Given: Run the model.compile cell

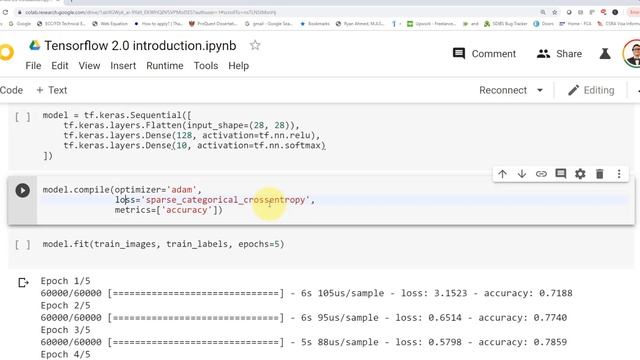Looking at the screenshot, I should point(22,190).
